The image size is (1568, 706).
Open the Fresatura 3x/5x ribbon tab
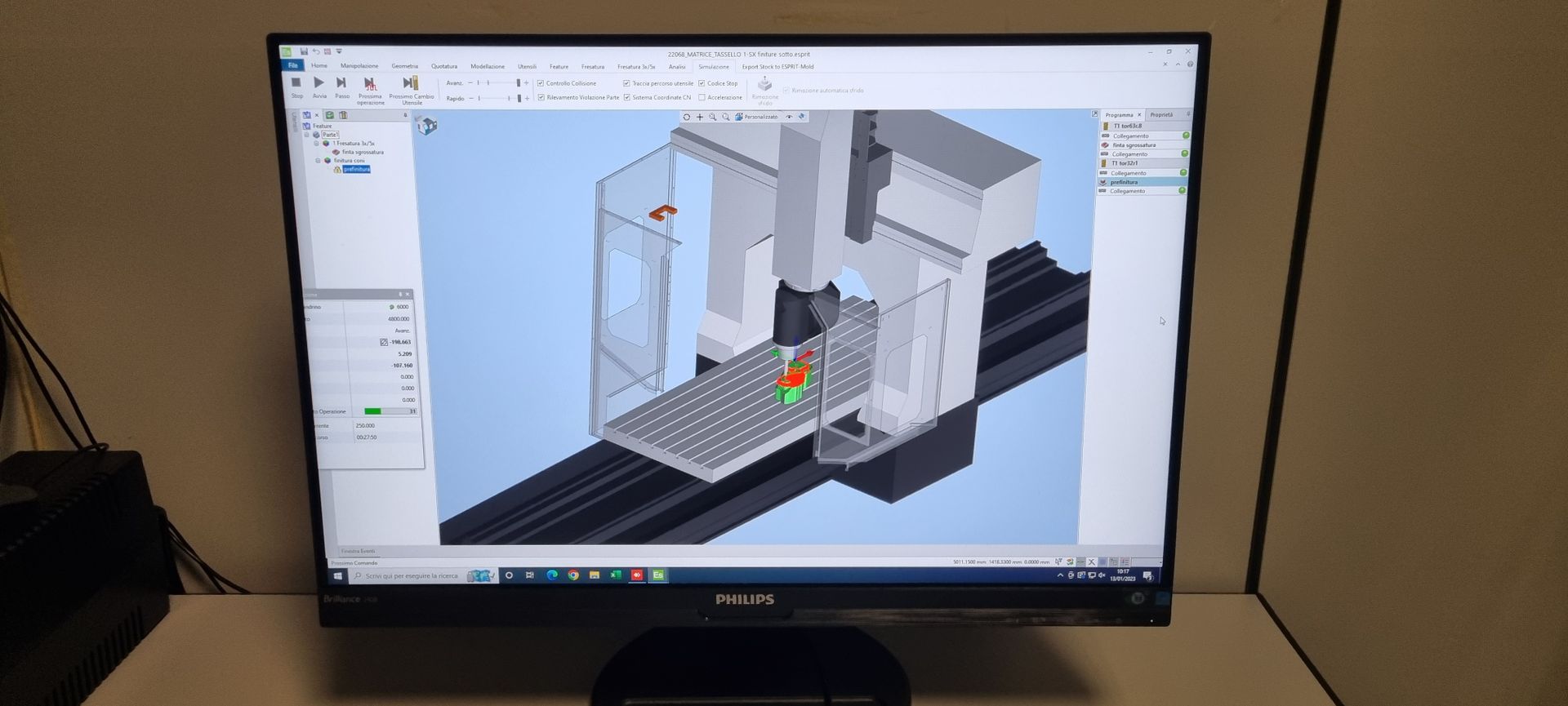636,67
